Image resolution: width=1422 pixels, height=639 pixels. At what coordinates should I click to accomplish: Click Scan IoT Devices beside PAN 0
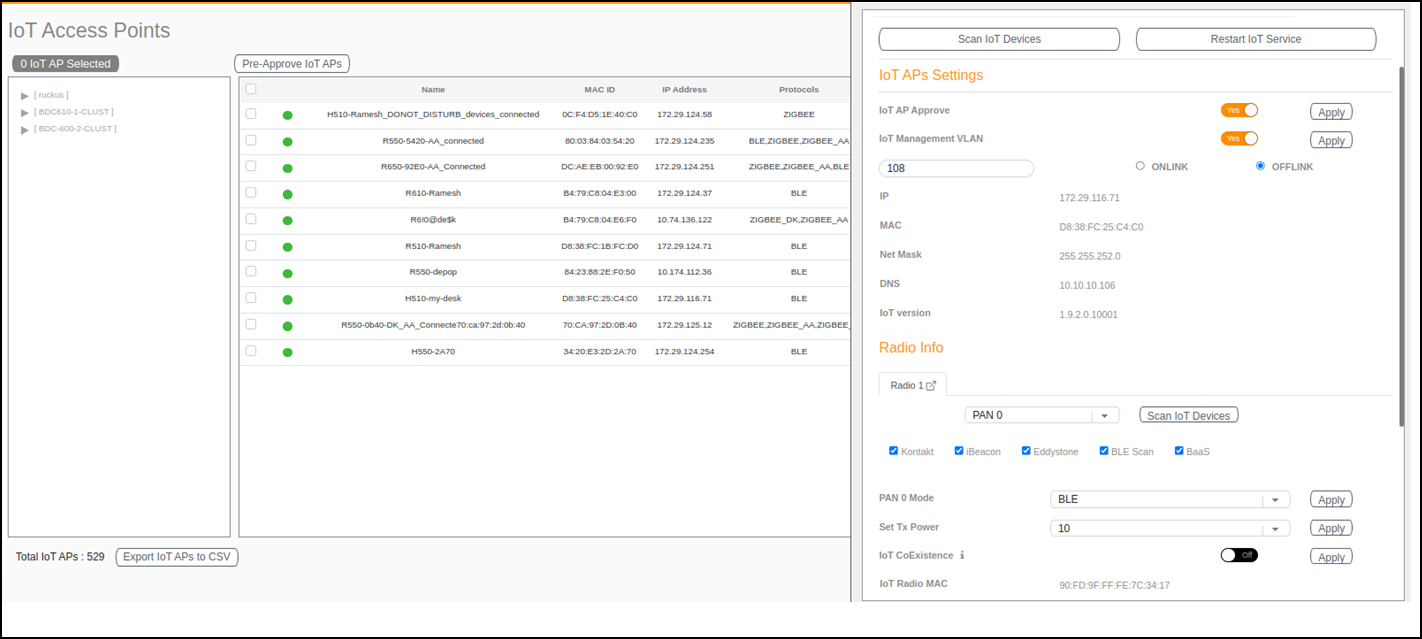[1189, 415]
